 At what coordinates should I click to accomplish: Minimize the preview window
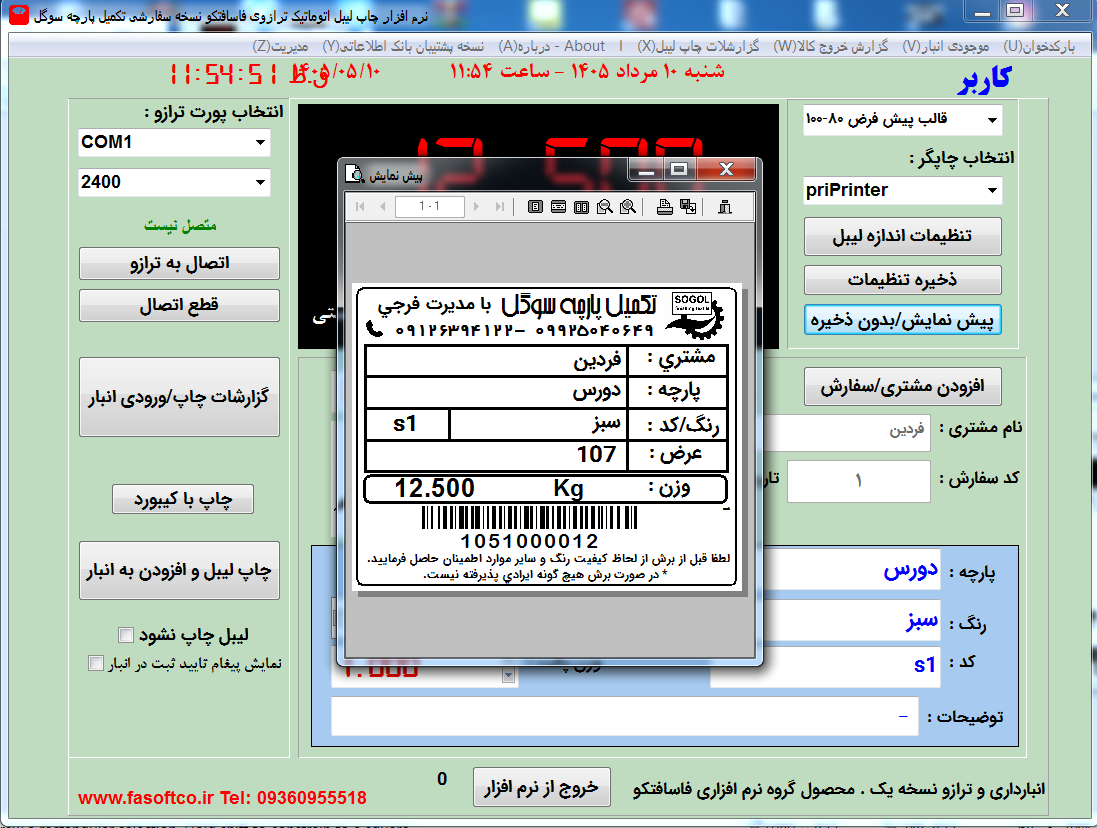[x=646, y=170]
